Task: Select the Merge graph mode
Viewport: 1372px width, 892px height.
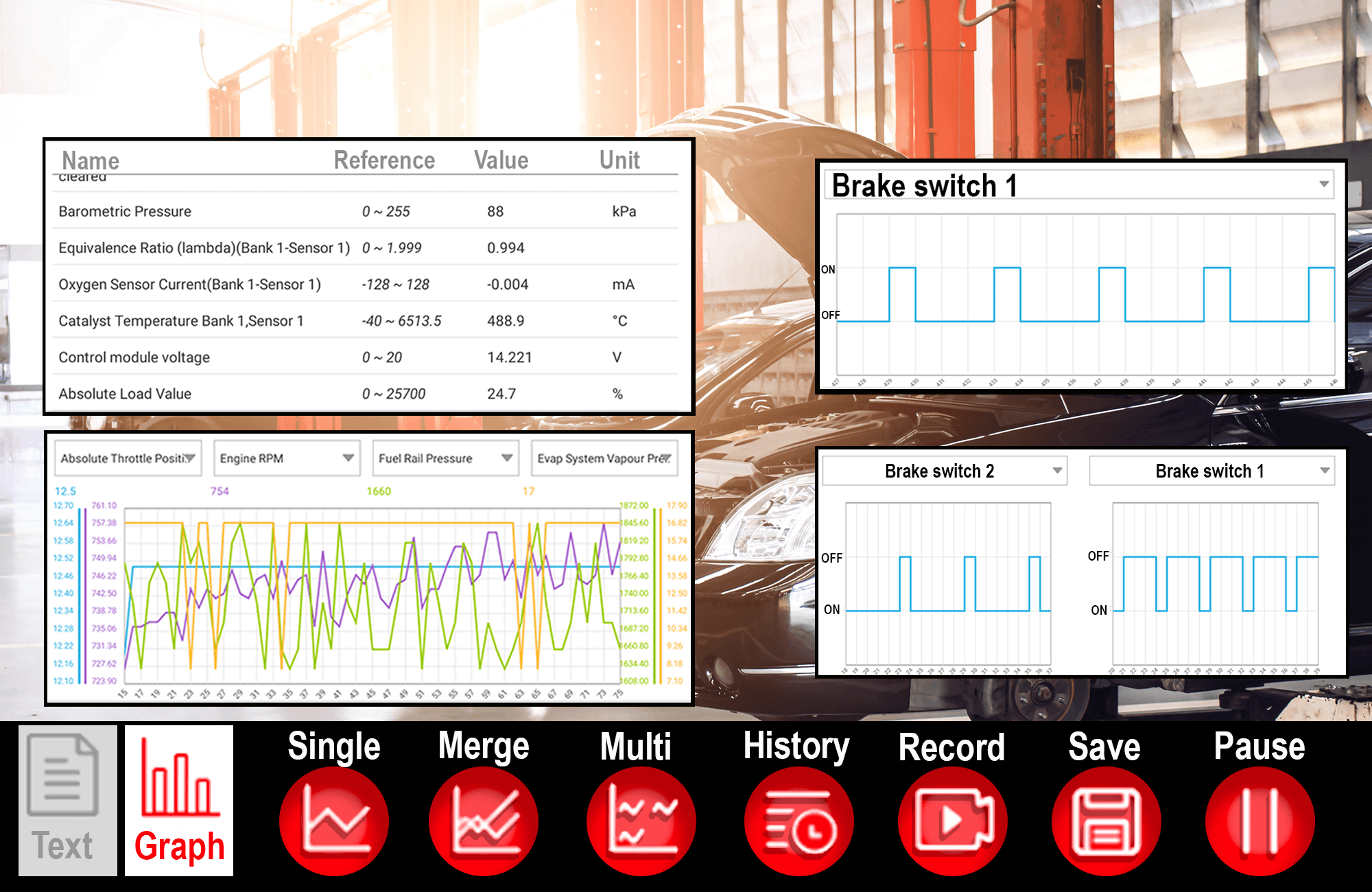Action: point(484,821)
